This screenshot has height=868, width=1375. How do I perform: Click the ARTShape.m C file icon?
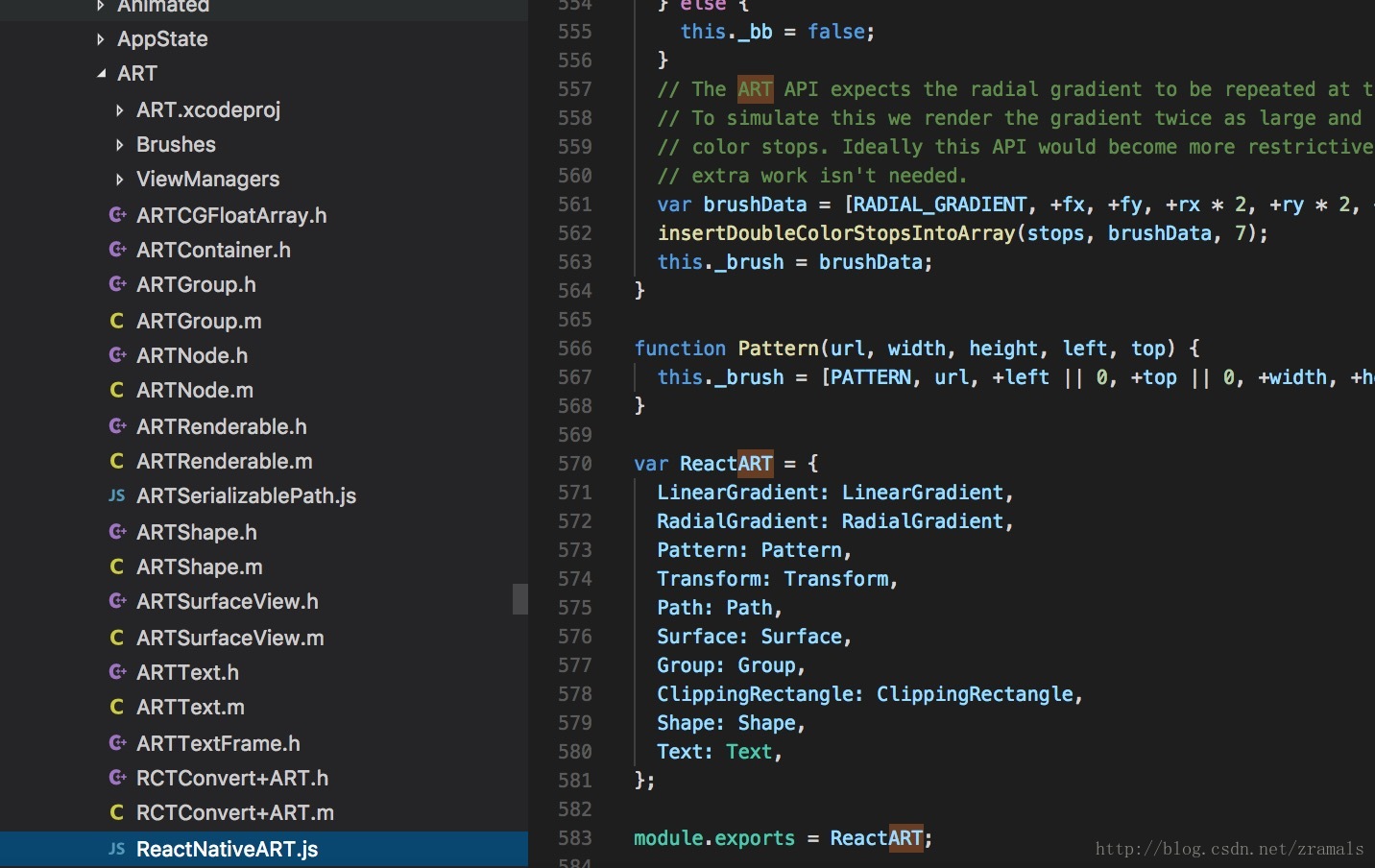(117, 567)
